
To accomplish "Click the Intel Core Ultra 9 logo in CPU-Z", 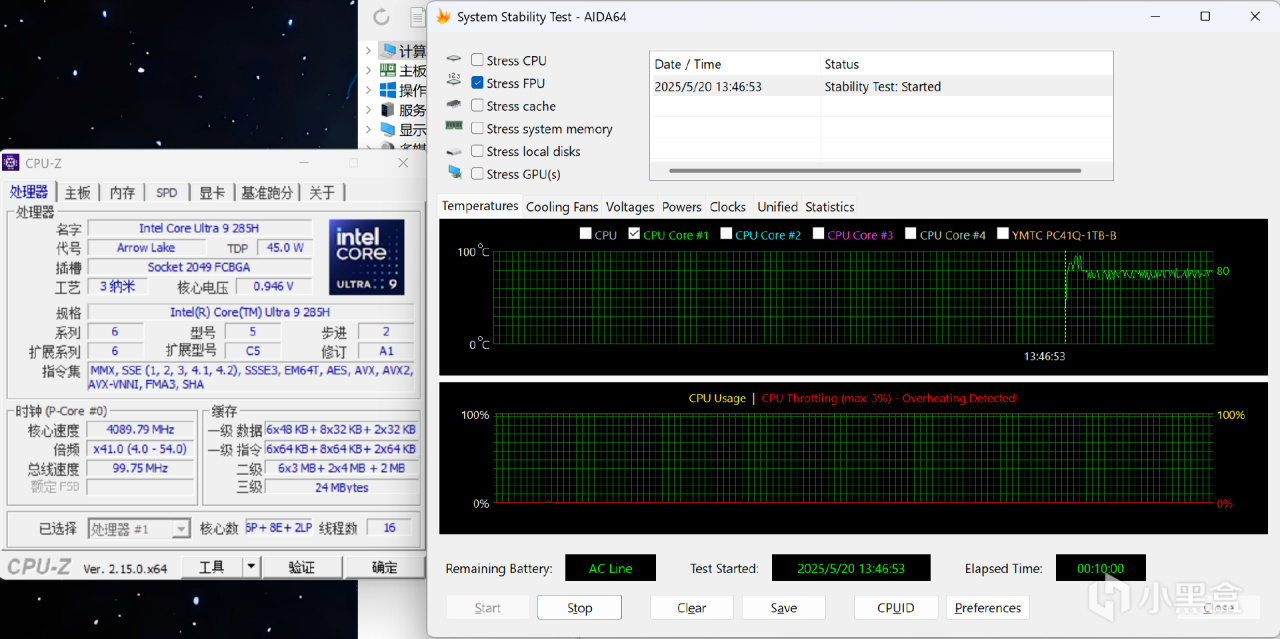I will 366,257.
